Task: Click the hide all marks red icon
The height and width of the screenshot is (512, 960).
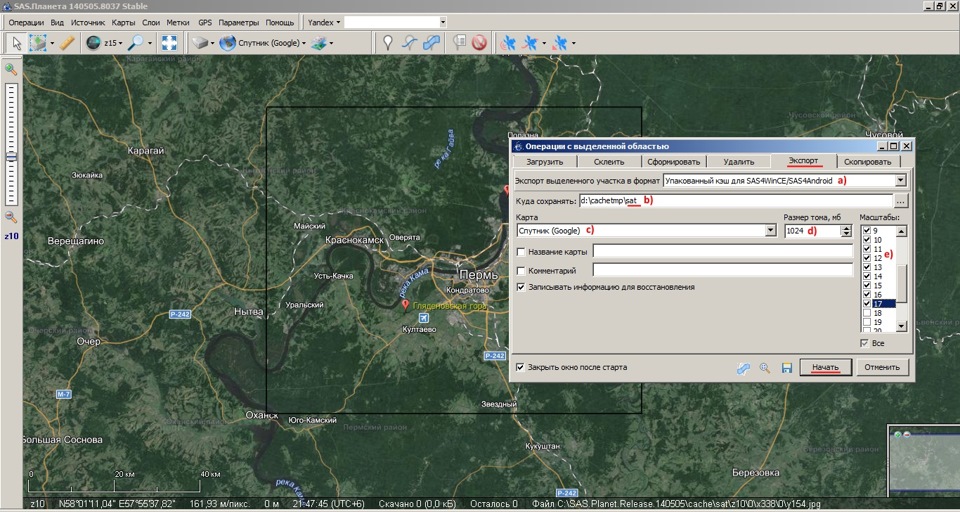Action: [x=479, y=43]
